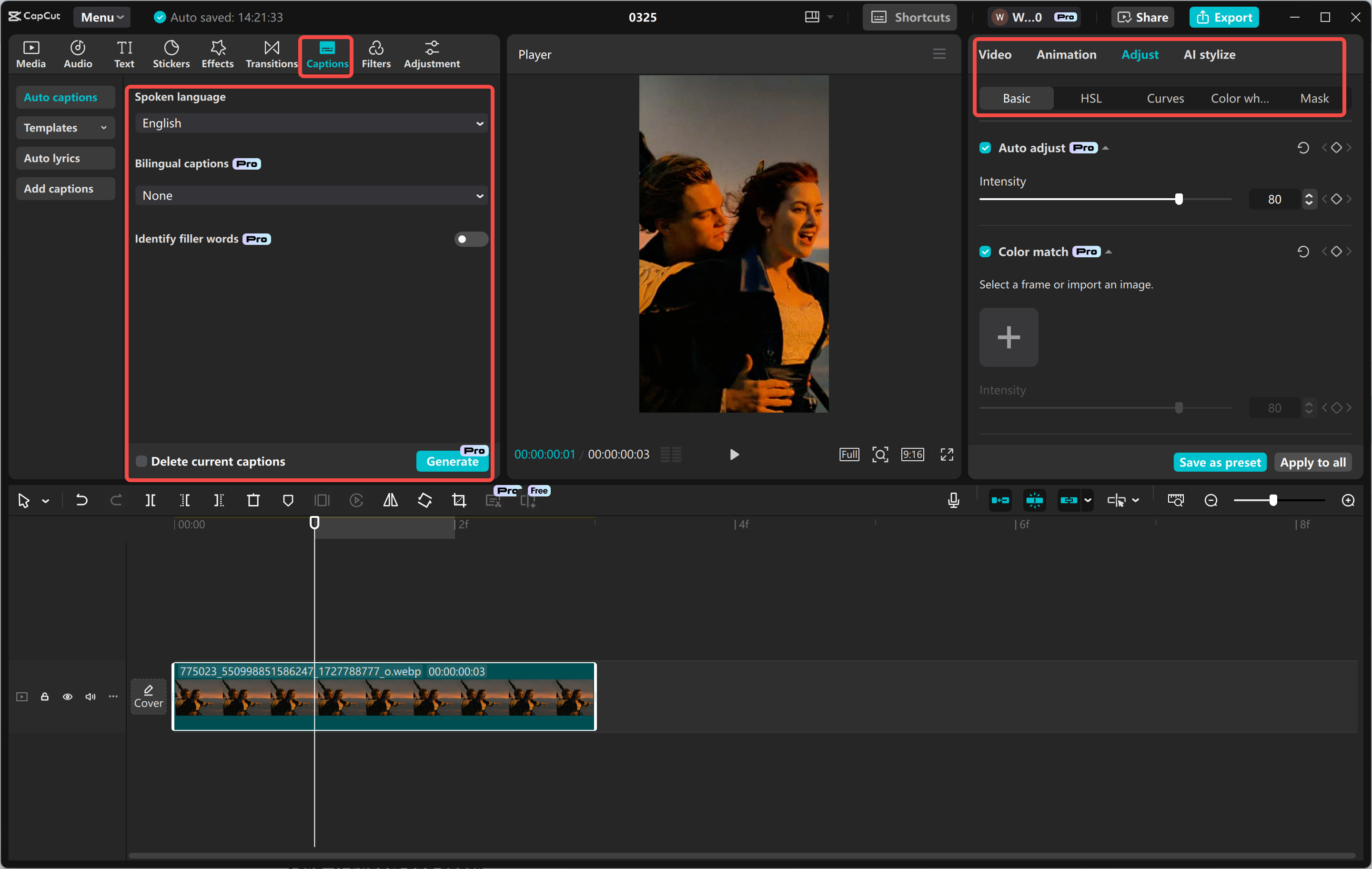The height and width of the screenshot is (869, 1372).
Task: Click the fullscreen expand icon in player
Action: point(947,454)
